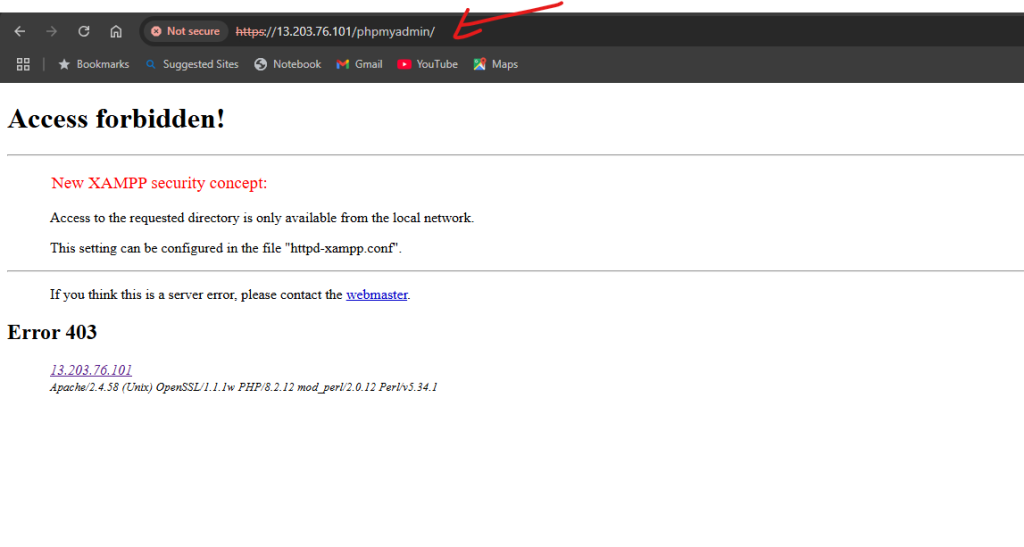Open the Apps grid shortcut

point(23,64)
